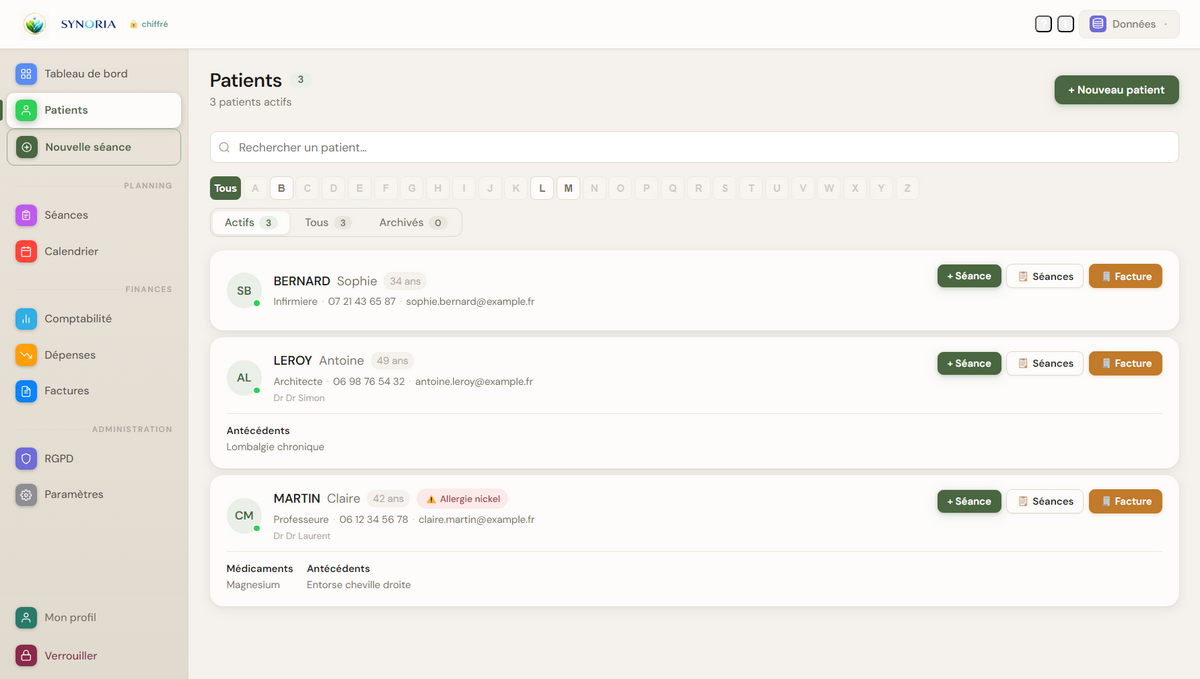Open the Dépenses sidebar icon
This screenshot has width=1200, height=679.
coord(26,355)
